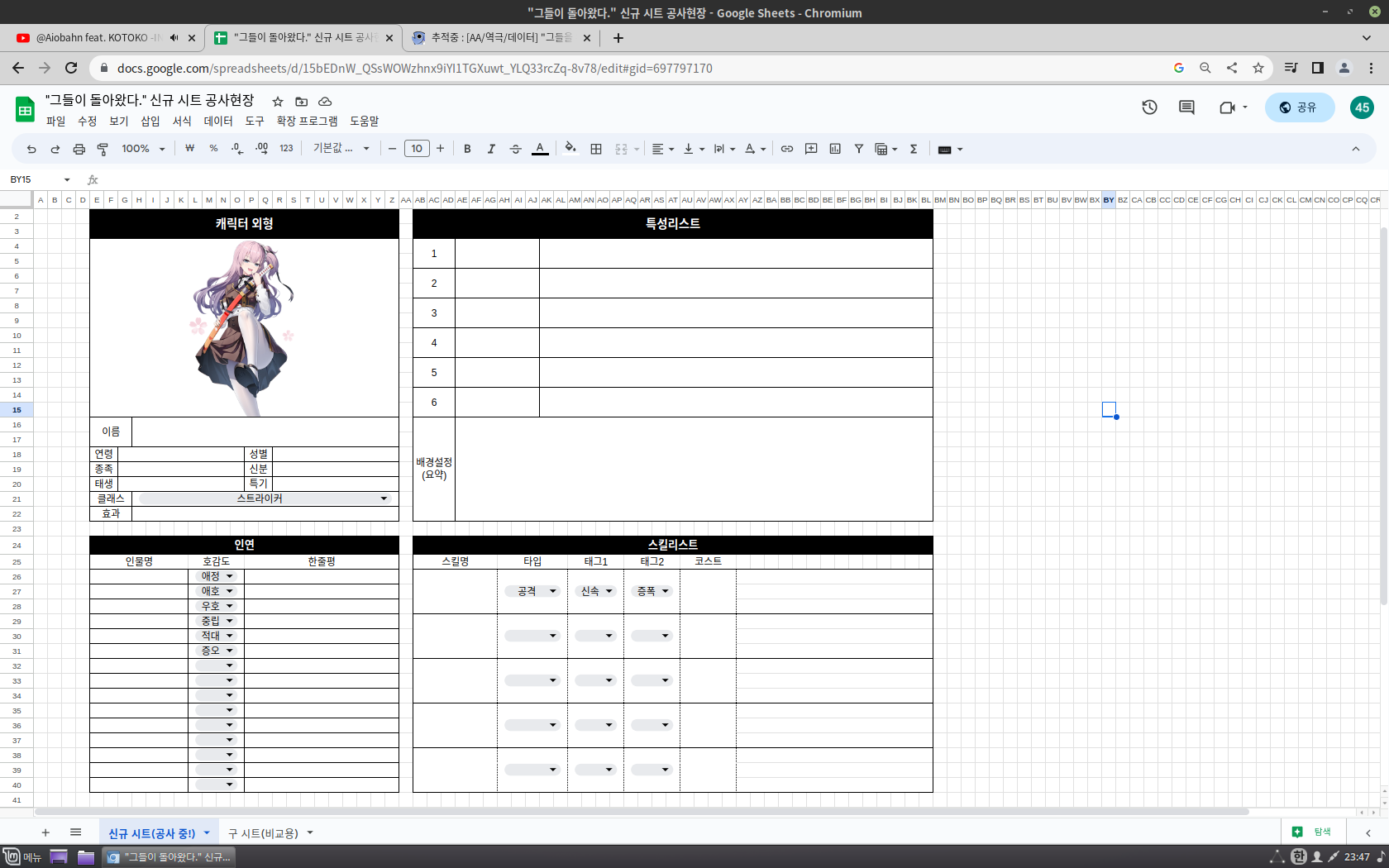Click the 탐색 explore button
The image size is (1389, 868).
(1313, 832)
